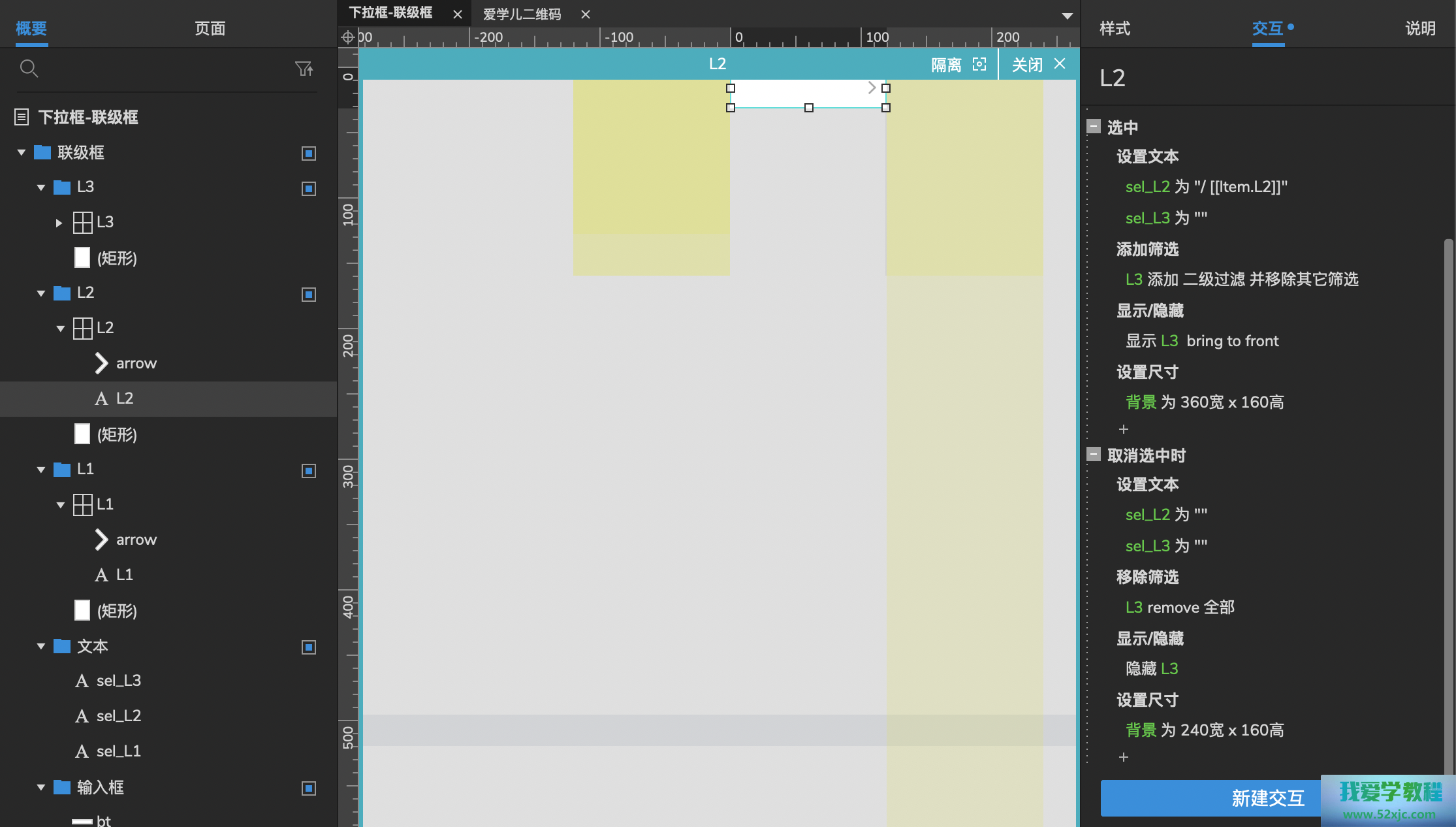This screenshot has height=827, width=1456.
Task: Add action with plus under 选中 case
Action: (x=1124, y=429)
